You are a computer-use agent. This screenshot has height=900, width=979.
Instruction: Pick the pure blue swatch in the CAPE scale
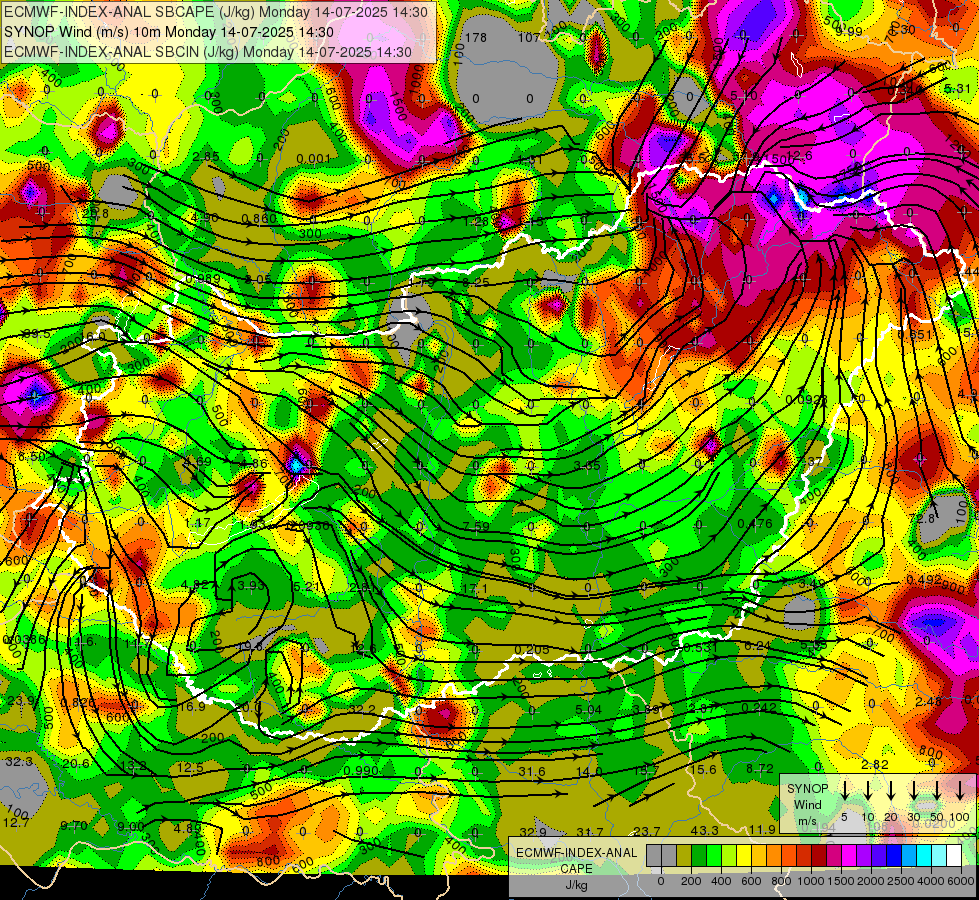coord(893,855)
